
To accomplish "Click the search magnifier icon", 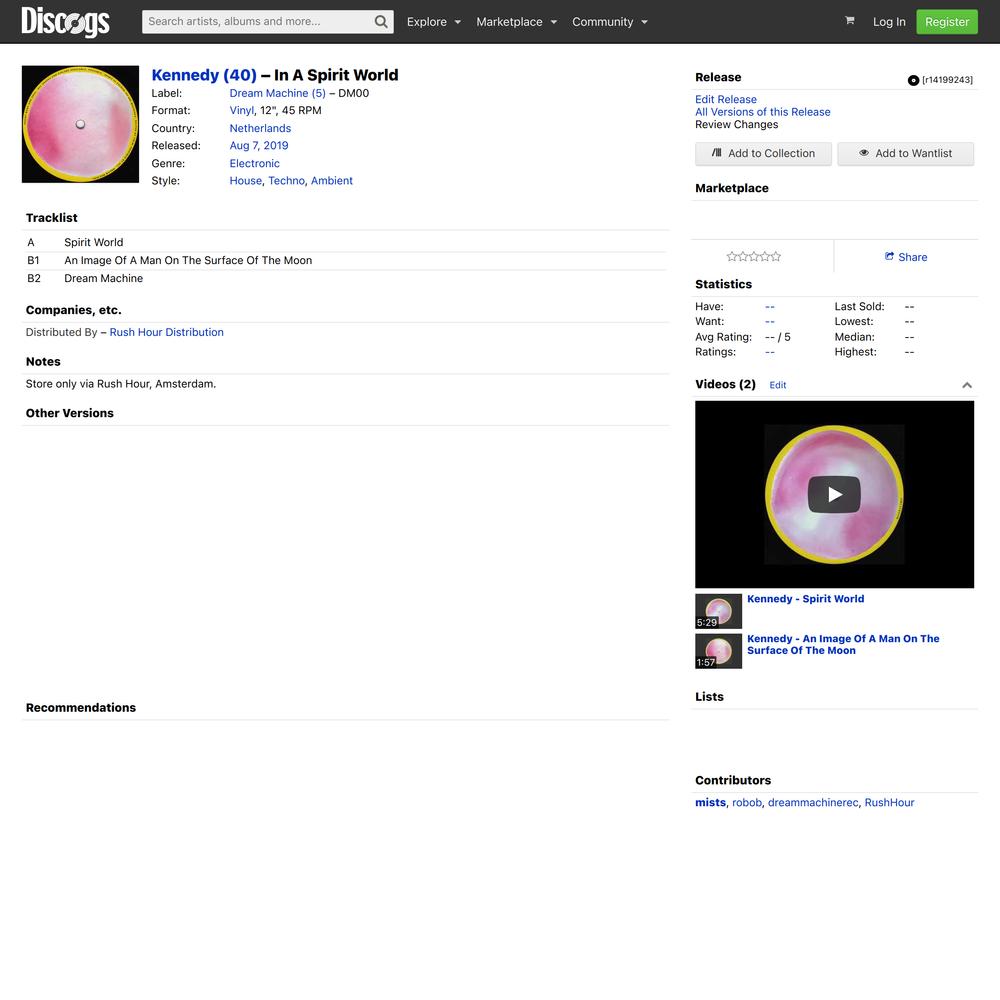I will click(381, 22).
